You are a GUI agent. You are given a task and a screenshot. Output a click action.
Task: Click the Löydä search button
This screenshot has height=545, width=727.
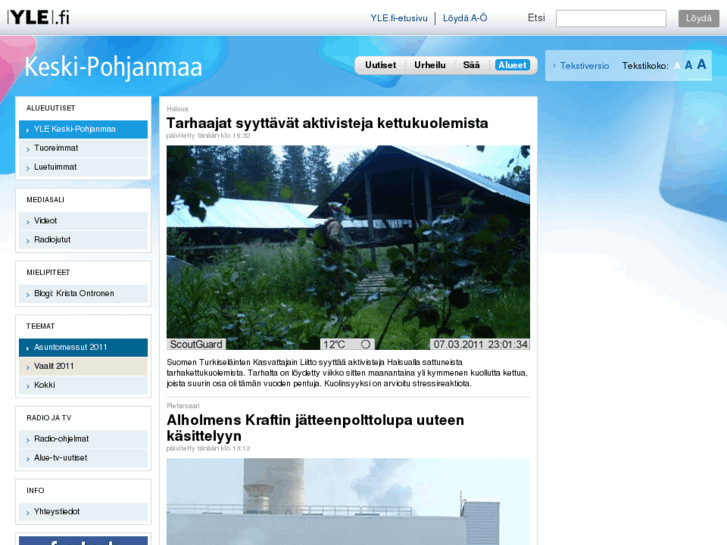pyautogui.click(x=699, y=19)
